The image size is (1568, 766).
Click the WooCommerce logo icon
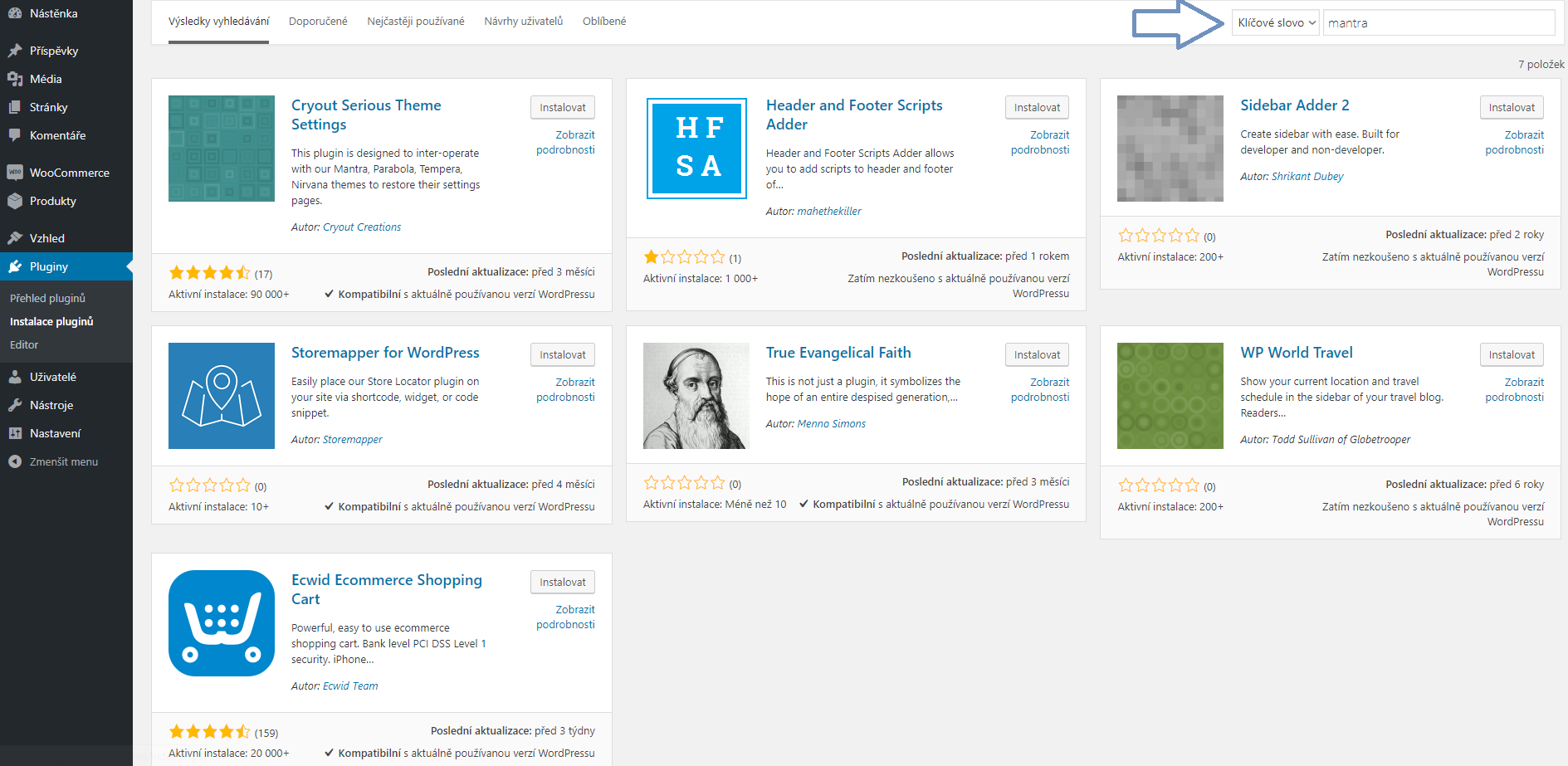pyautogui.click(x=15, y=173)
